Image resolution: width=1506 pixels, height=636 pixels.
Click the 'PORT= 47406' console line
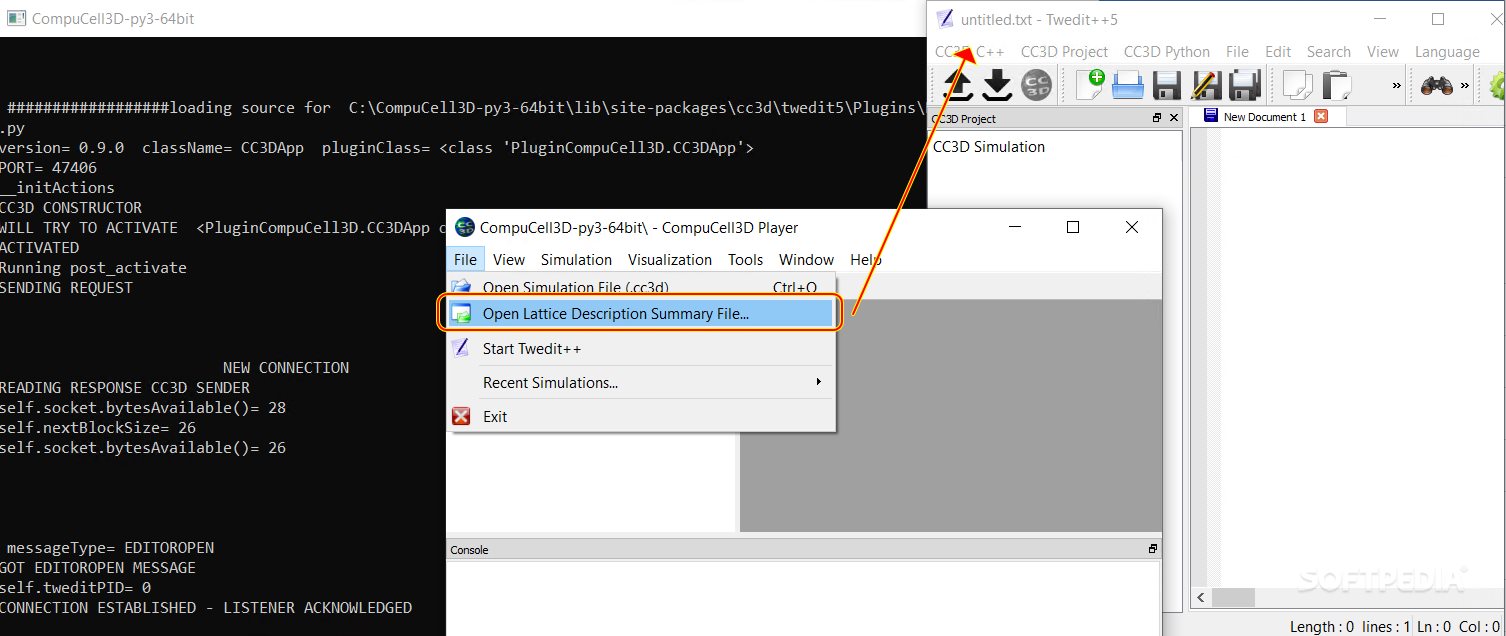[49, 168]
